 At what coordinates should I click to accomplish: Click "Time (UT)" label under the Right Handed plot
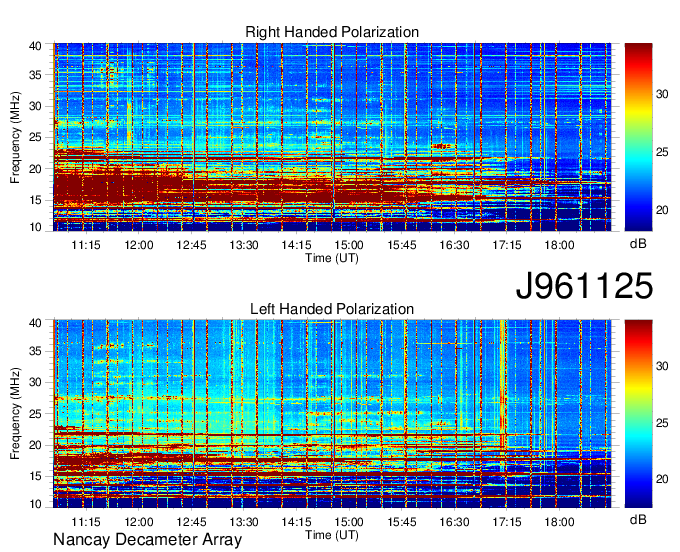pos(332,258)
